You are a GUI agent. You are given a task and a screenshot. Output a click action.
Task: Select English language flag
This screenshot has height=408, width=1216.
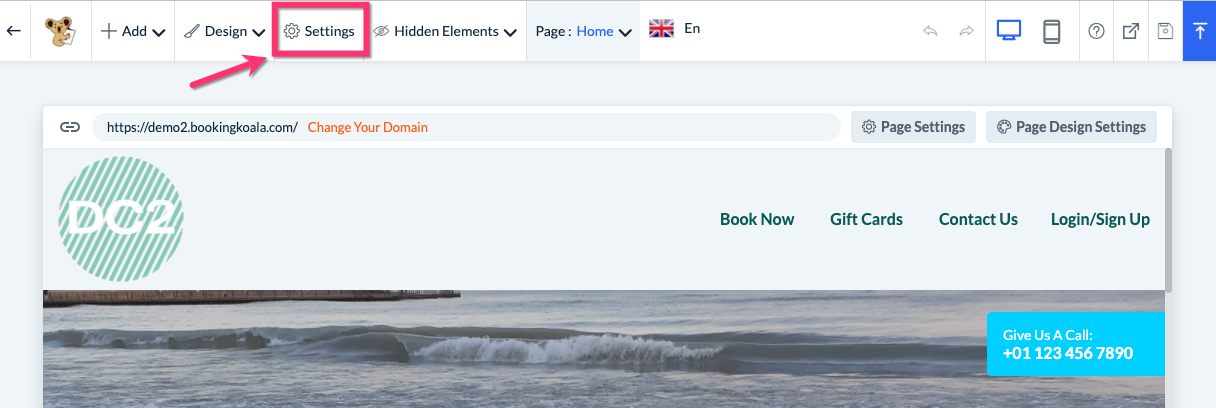click(x=662, y=29)
